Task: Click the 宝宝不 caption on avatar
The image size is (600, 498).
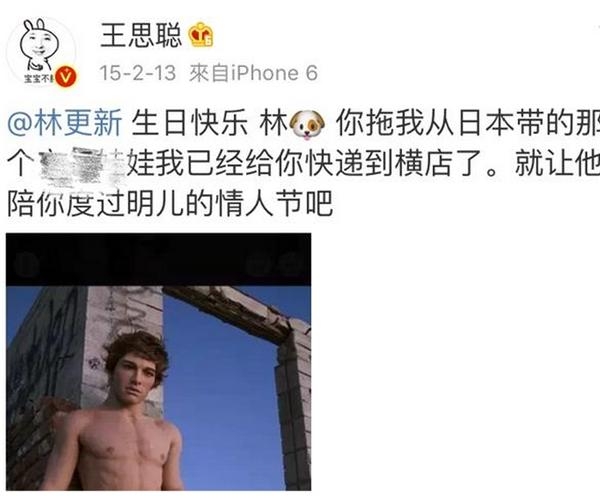Action: (x=37, y=78)
